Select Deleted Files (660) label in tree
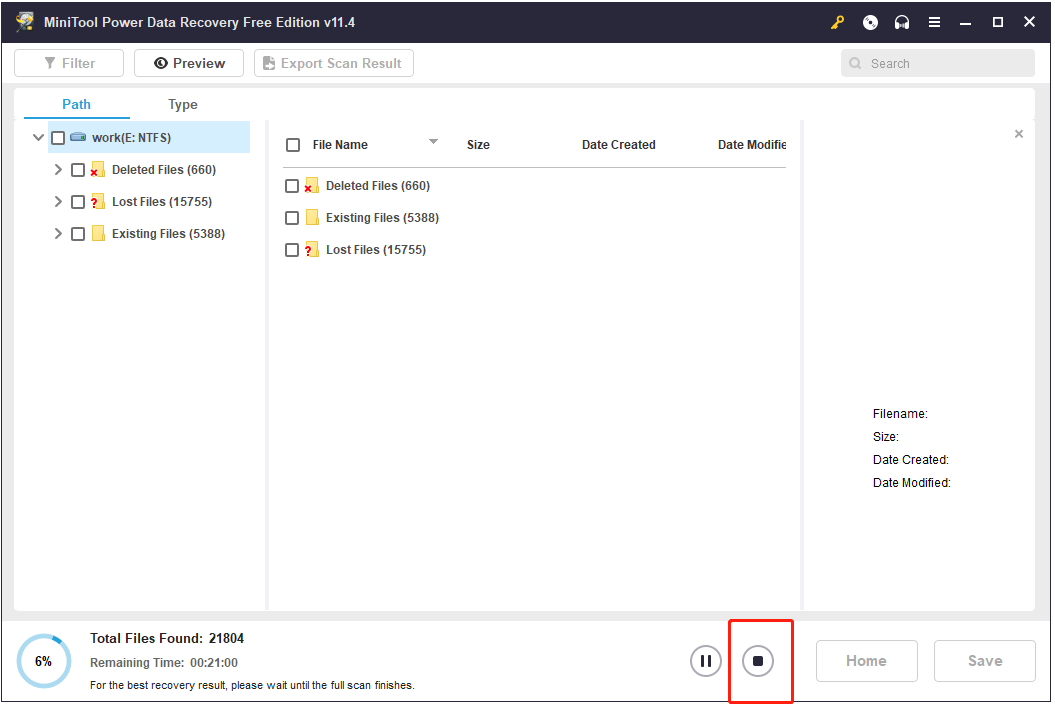The image size is (1055, 705). [163, 170]
